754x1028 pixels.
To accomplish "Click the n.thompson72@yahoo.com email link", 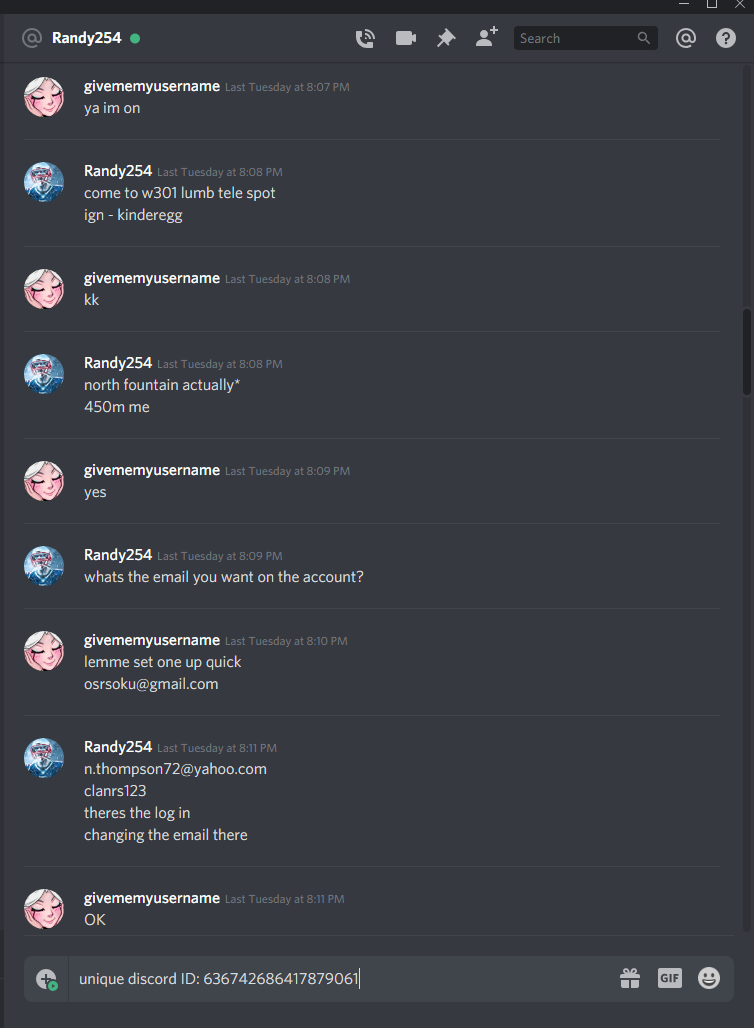I will point(175,768).
